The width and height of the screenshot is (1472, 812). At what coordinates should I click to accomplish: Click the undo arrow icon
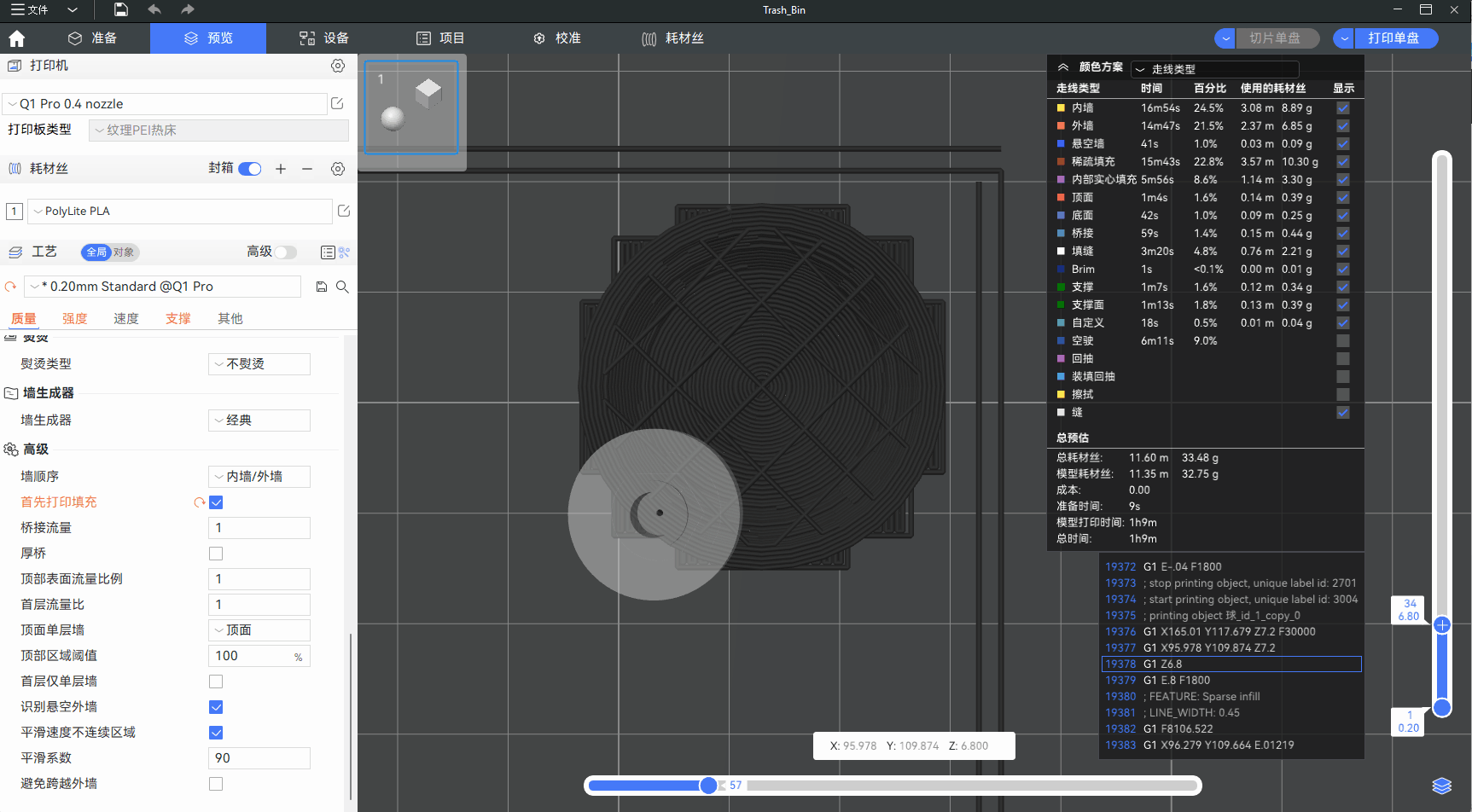[x=154, y=9]
